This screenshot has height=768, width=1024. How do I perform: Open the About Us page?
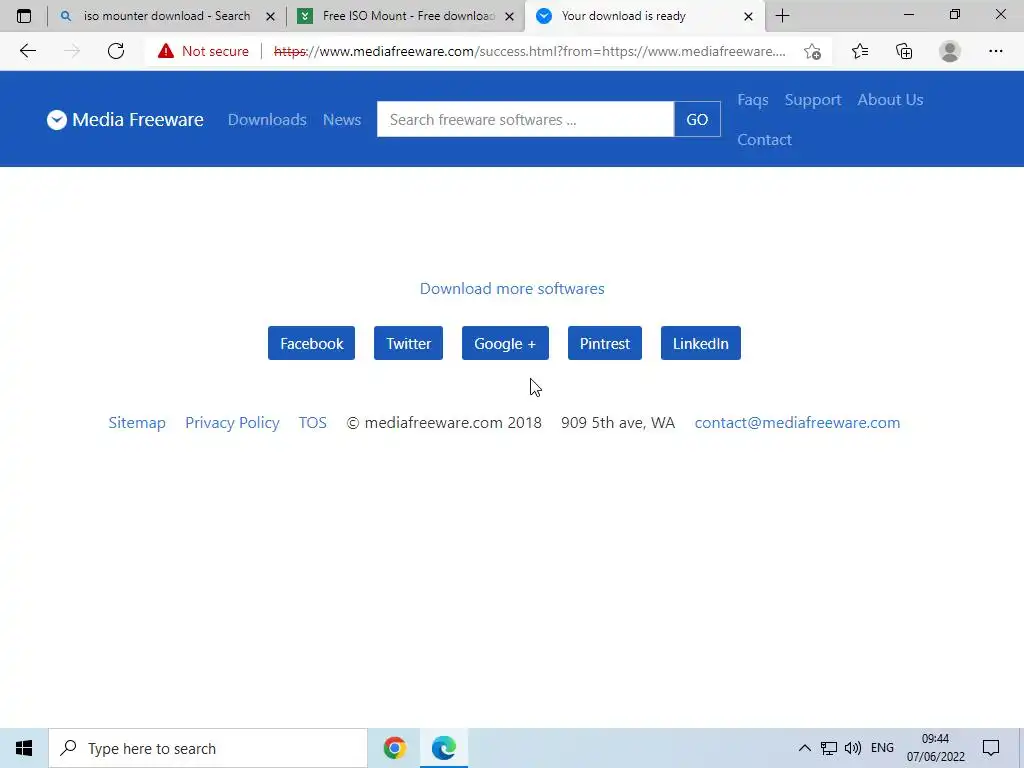coord(890,100)
